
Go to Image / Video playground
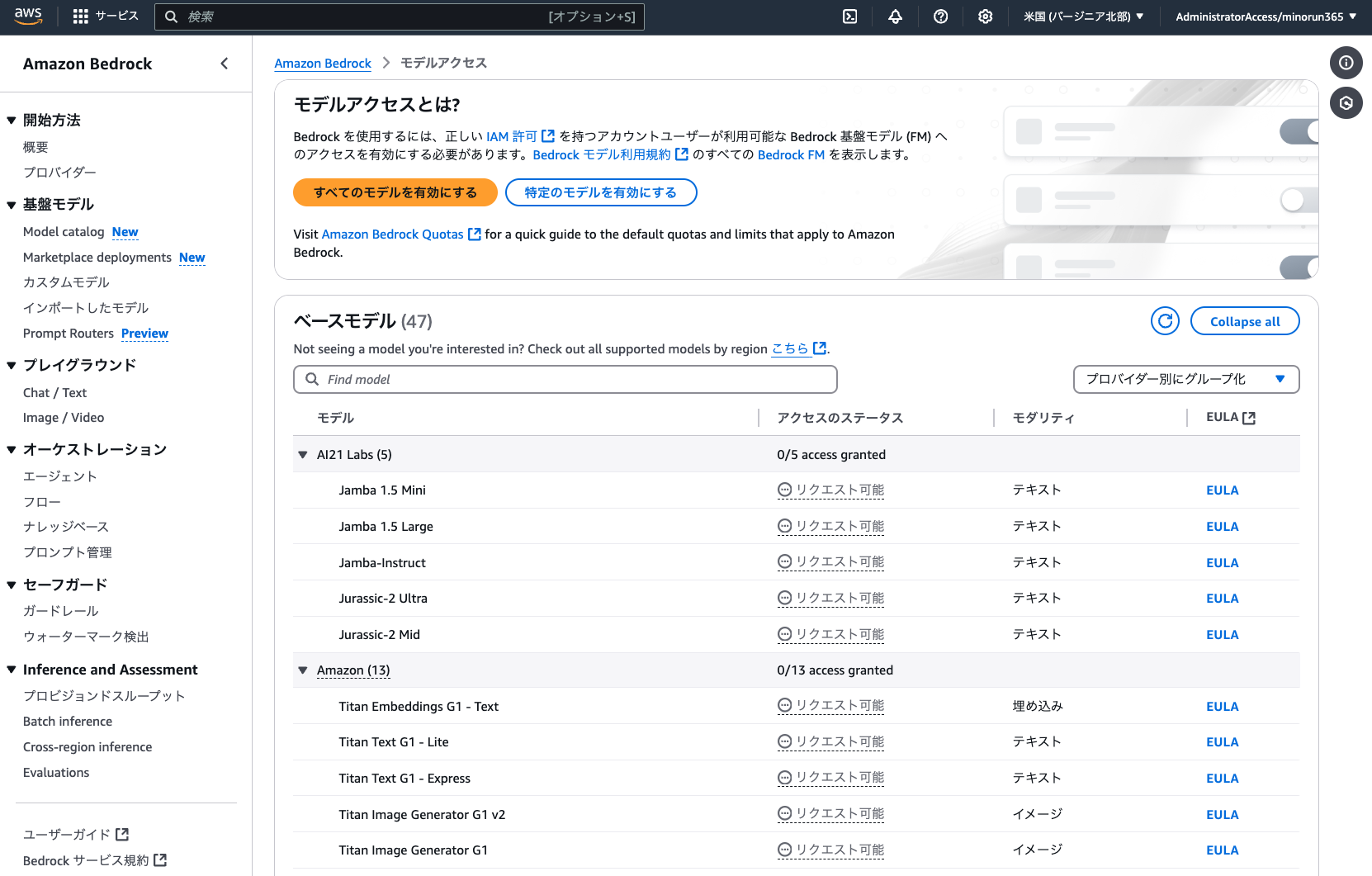pyautogui.click(x=64, y=418)
